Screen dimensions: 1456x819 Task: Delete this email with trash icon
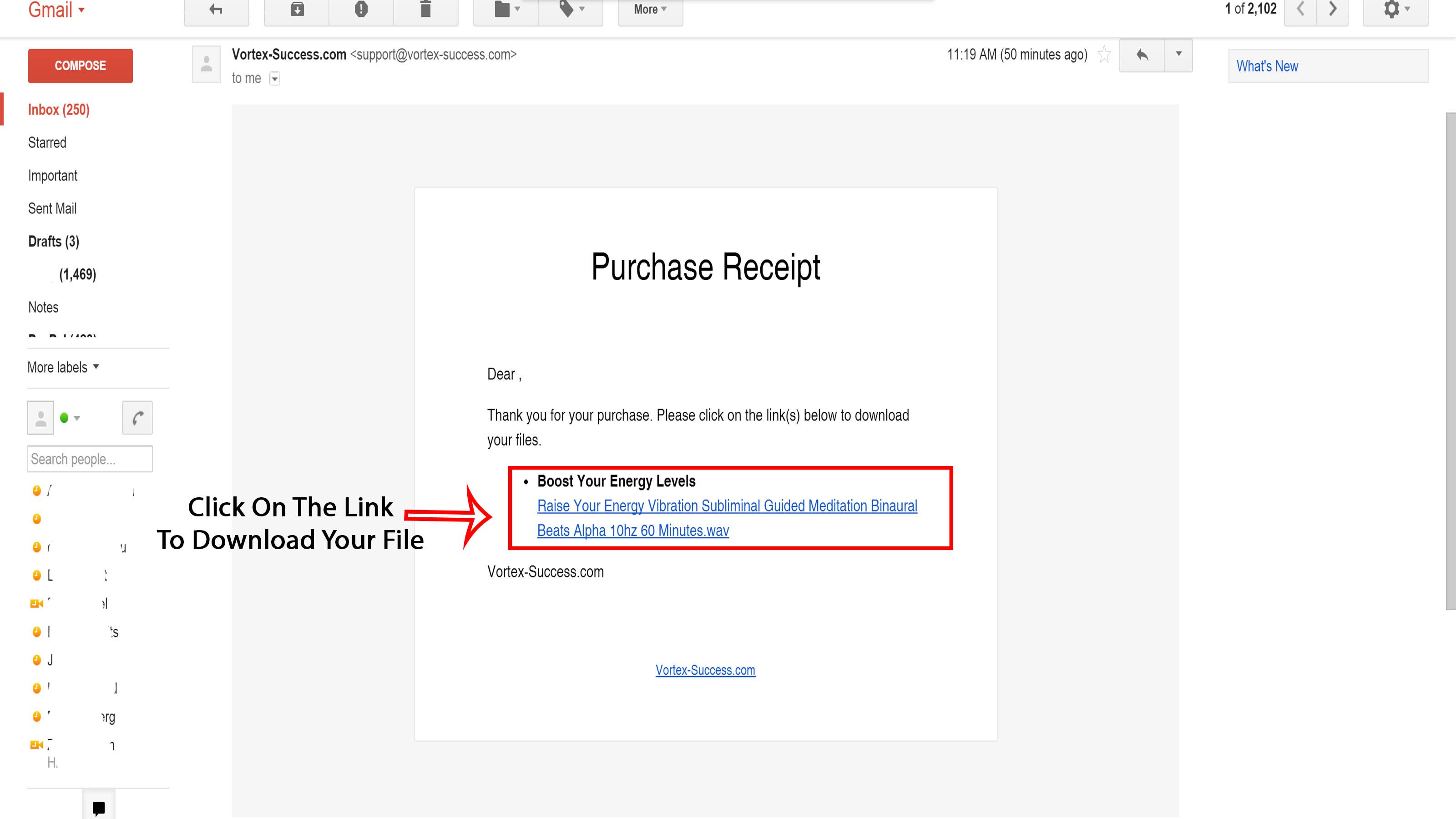click(425, 10)
